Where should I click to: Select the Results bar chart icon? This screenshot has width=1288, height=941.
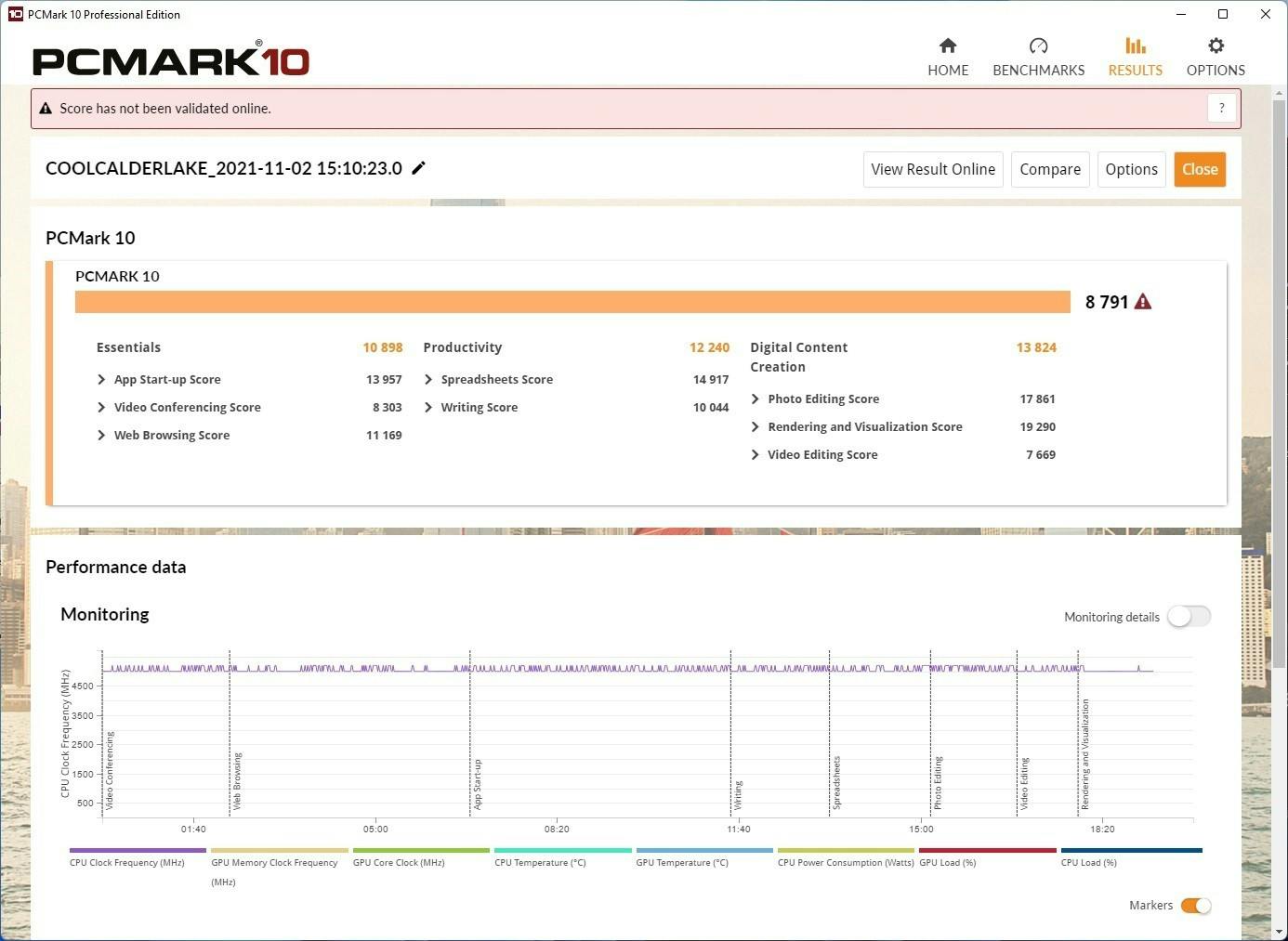(x=1135, y=46)
